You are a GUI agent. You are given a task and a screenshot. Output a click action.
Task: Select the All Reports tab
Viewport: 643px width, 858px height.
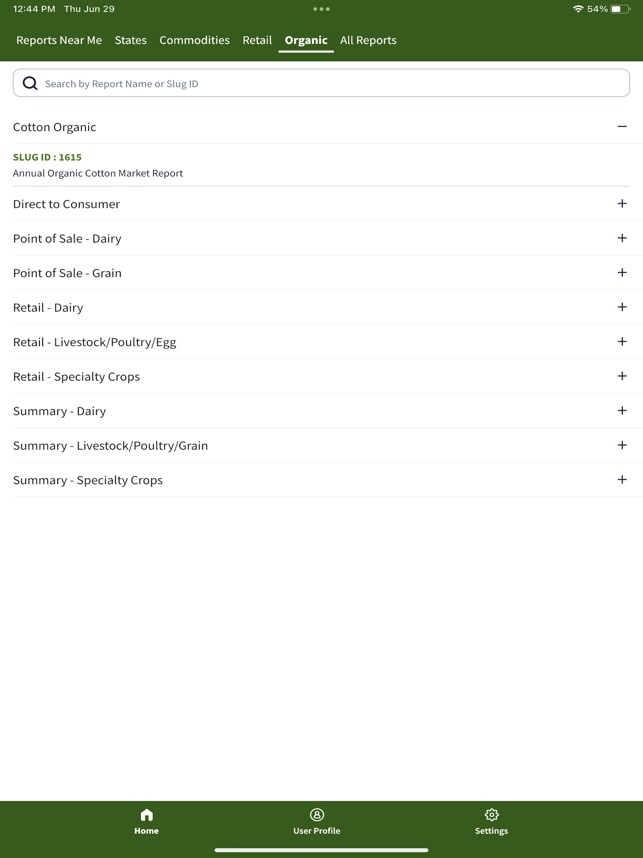pyautogui.click(x=367, y=40)
